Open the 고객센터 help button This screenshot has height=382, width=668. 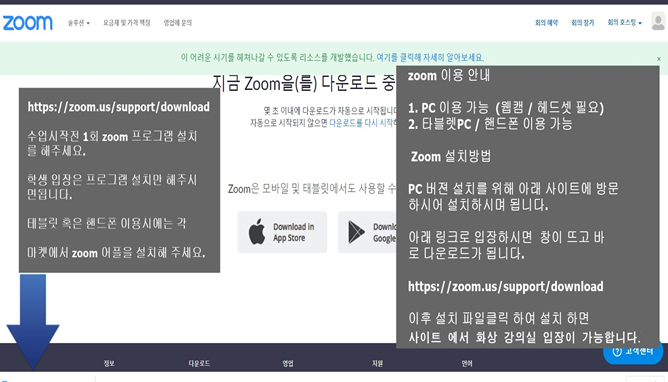[x=633, y=352]
